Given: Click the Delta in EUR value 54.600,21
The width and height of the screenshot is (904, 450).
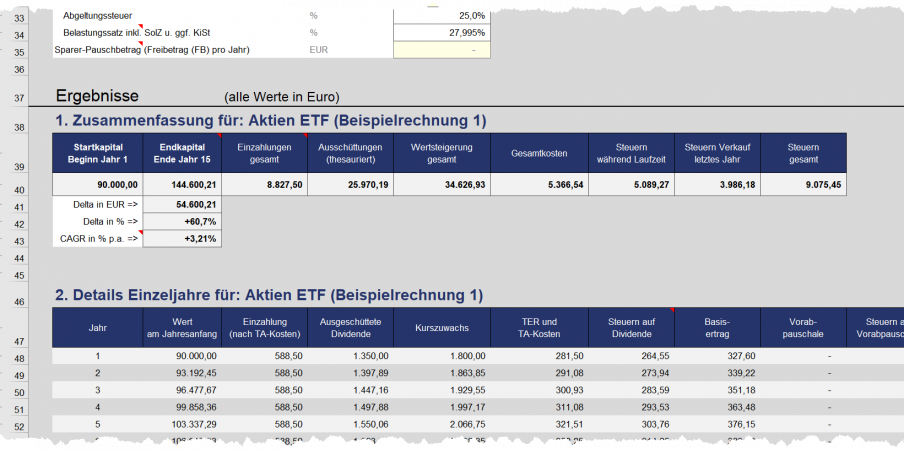Looking at the screenshot, I should coord(182,204).
